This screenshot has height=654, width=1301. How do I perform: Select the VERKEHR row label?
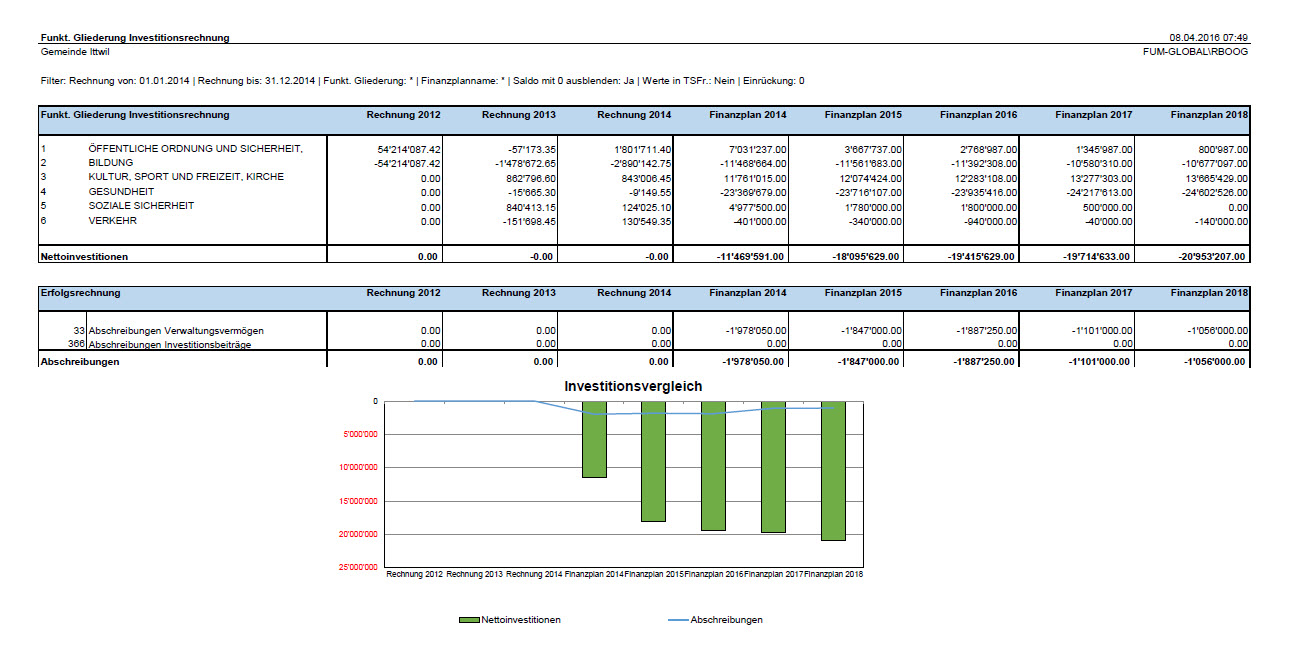point(112,221)
